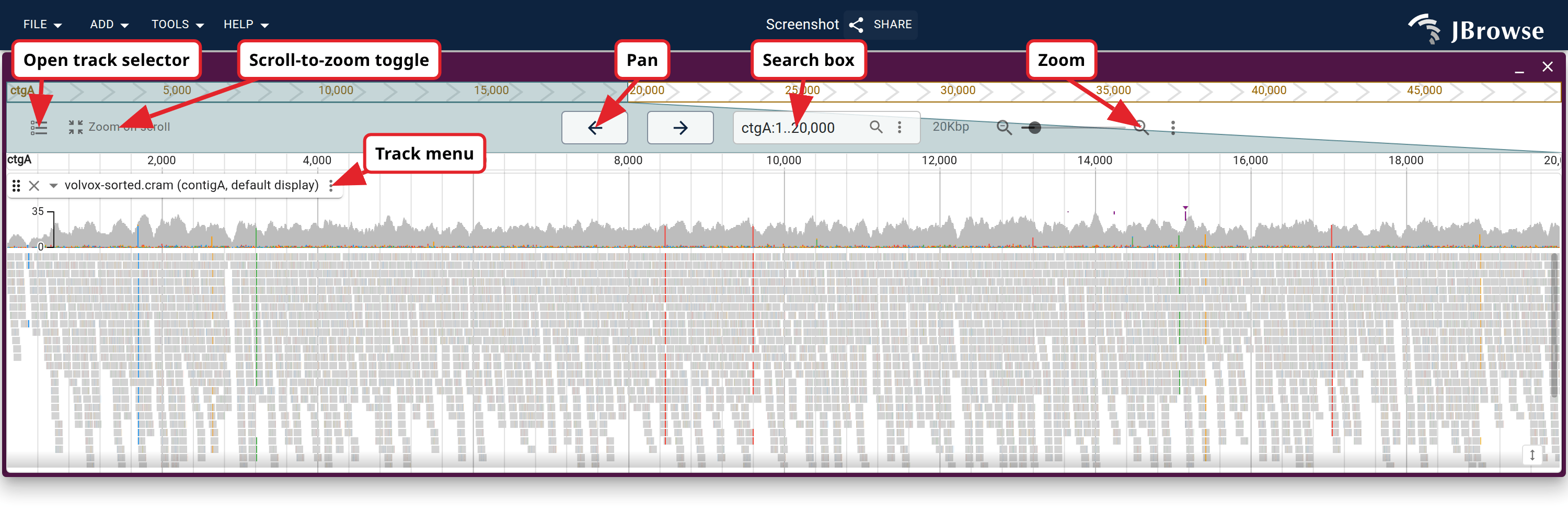
Task: Grab the track drag handle icon
Action: pos(16,185)
